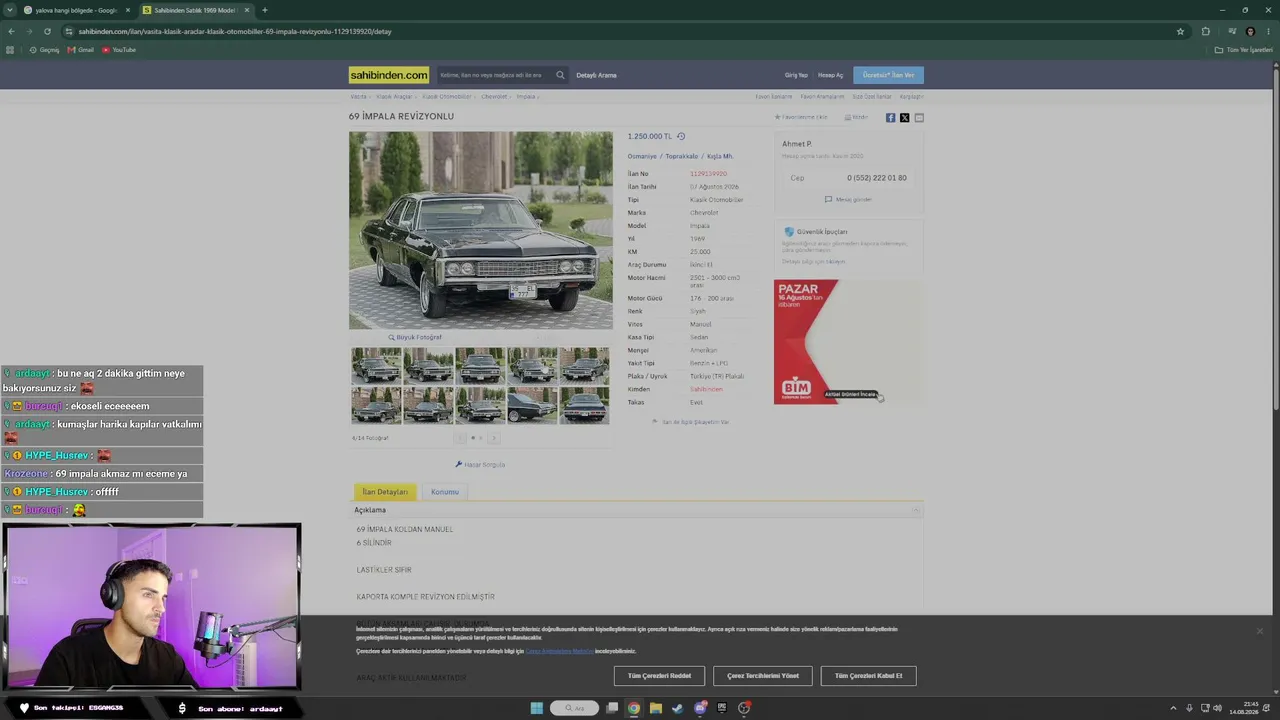Click the sahibinden.com logo
The height and width of the screenshot is (720, 1280).
pyautogui.click(x=389, y=75)
